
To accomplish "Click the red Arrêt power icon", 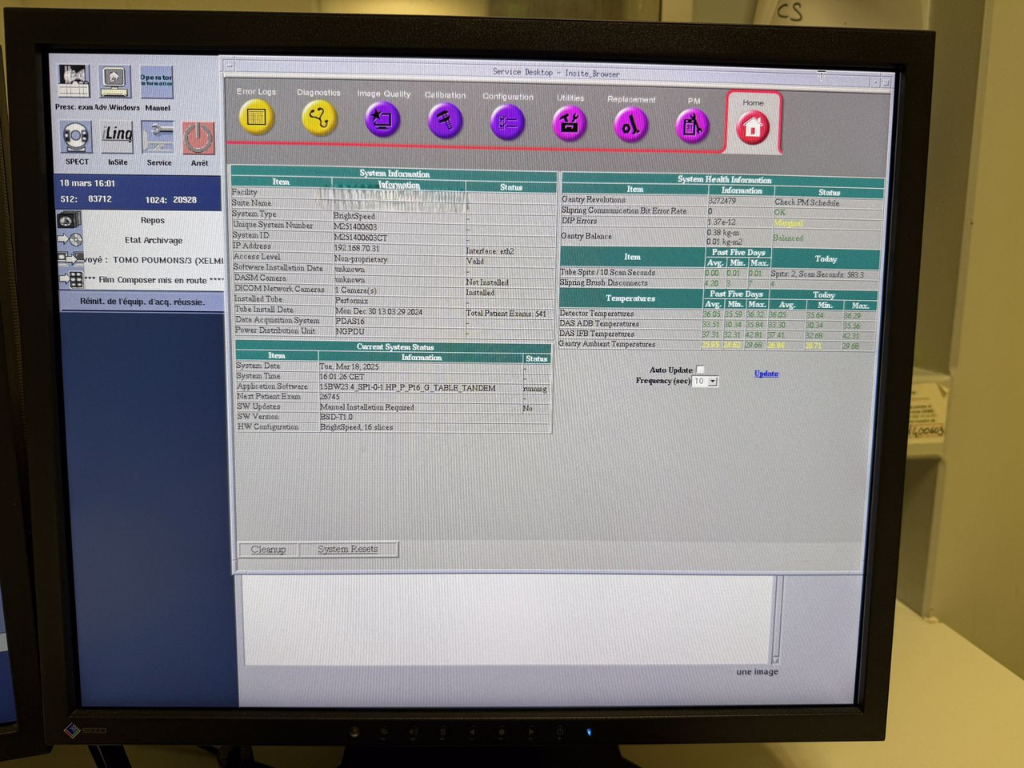I will point(199,138).
